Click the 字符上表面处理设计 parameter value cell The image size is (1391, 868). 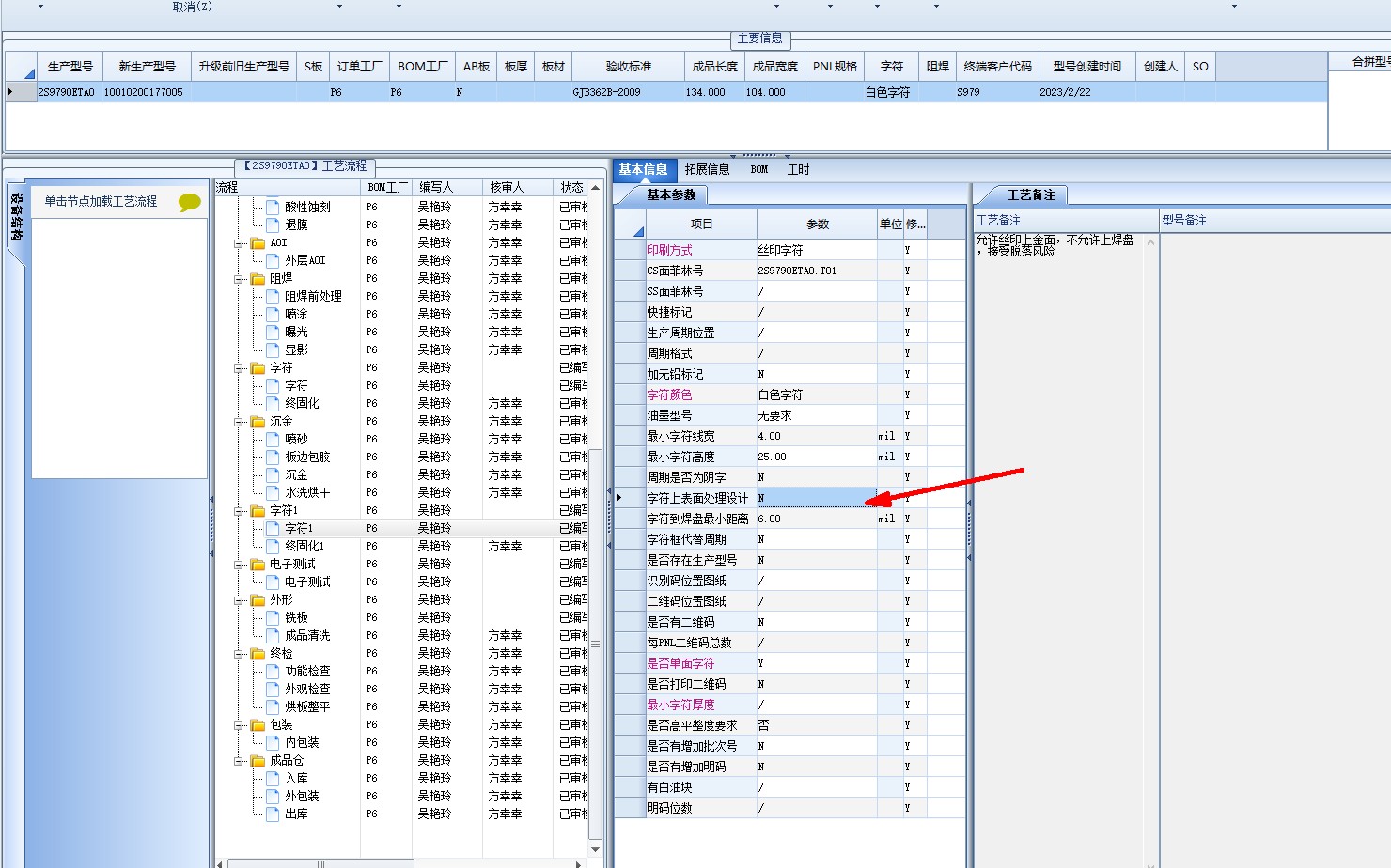click(x=817, y=498)
